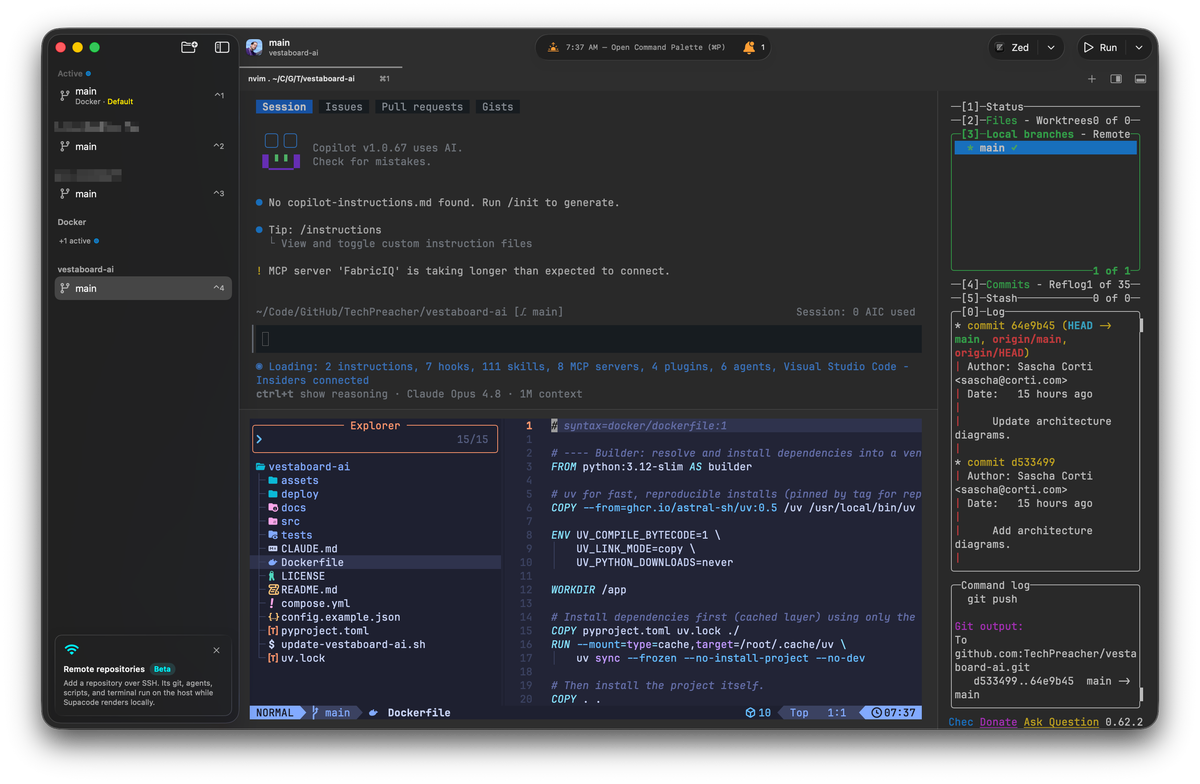Open the Zed editor dropdown arrow
The image size is (1200, 784).
click(1051, 47)
